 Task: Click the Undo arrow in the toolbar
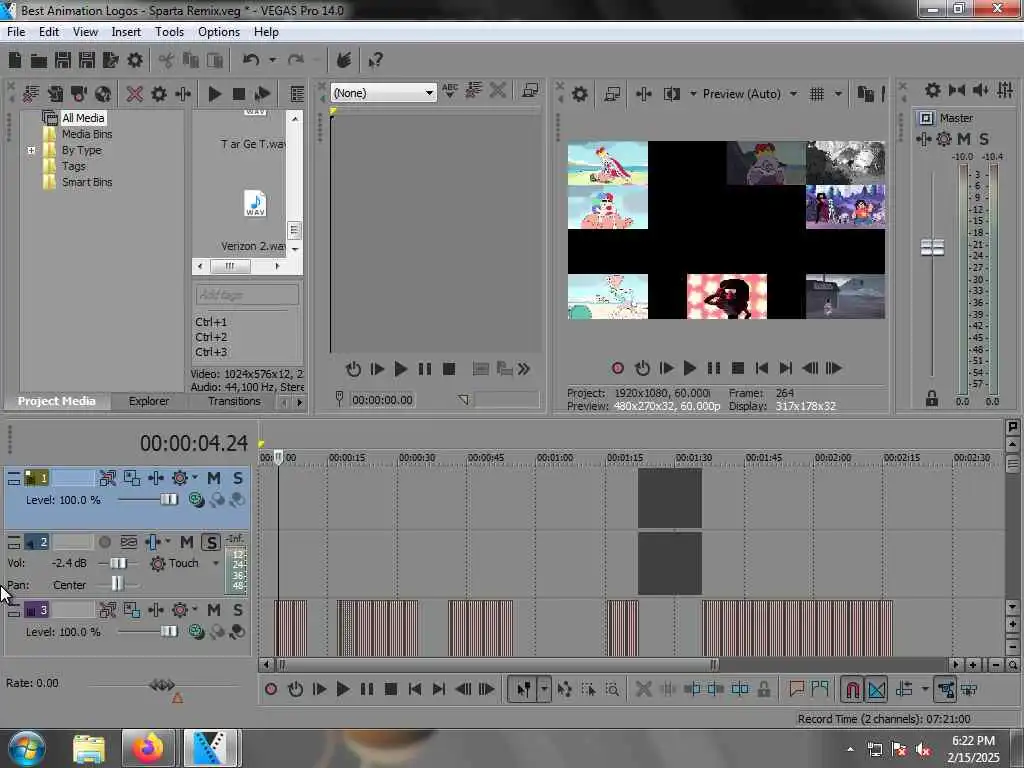[250, 61]
